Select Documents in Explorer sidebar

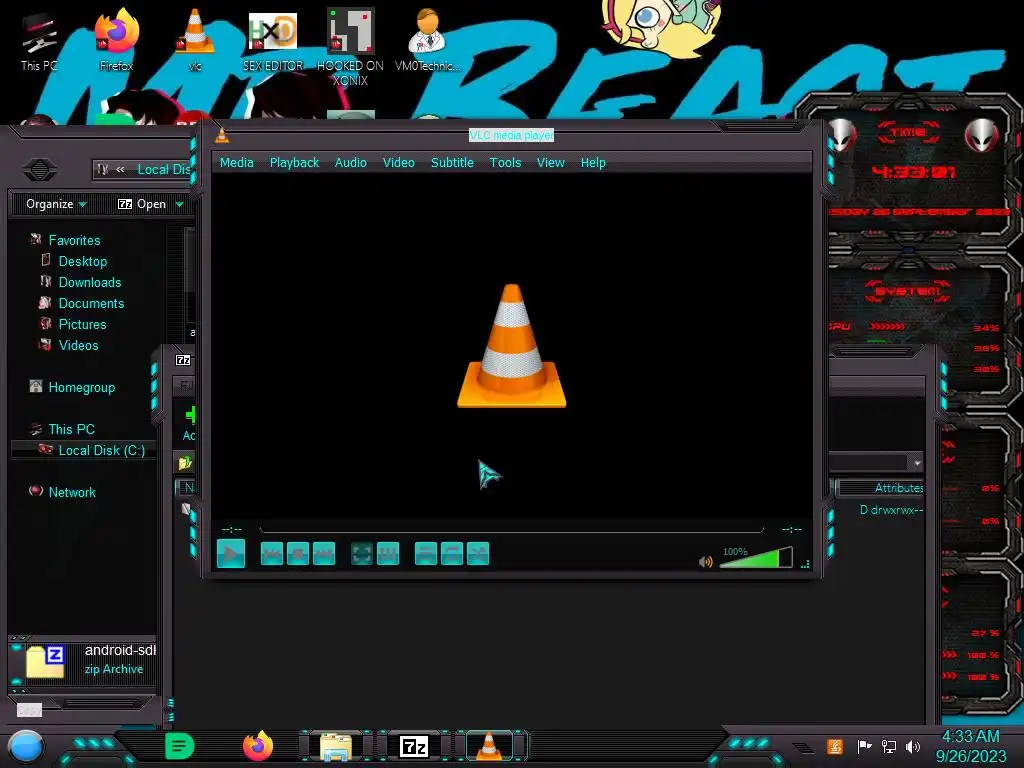tap(91, 303)
